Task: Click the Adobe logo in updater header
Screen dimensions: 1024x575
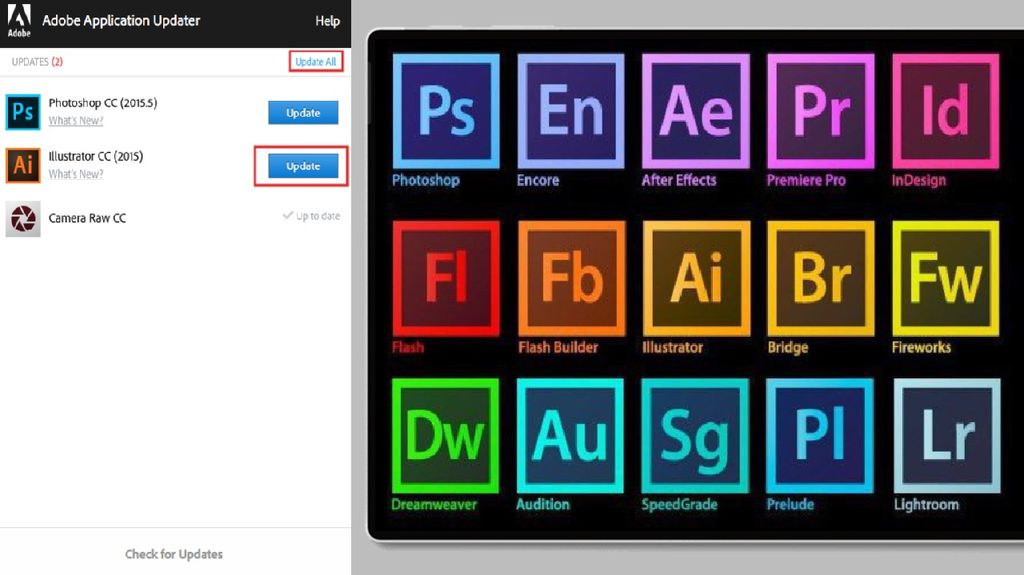Action: [x=19, y=21]
